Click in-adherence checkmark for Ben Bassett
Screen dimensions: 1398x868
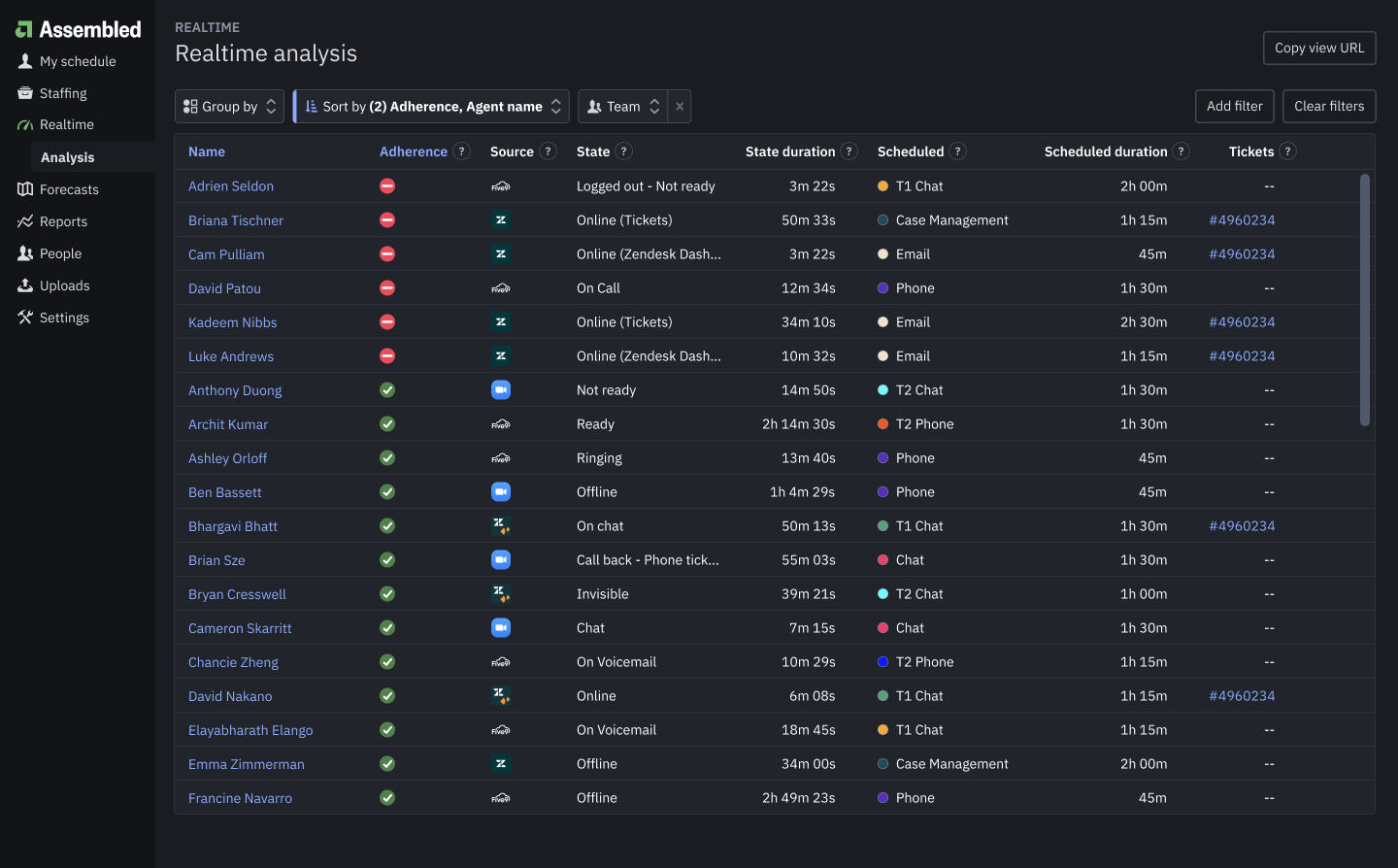[x=387, y=492]
